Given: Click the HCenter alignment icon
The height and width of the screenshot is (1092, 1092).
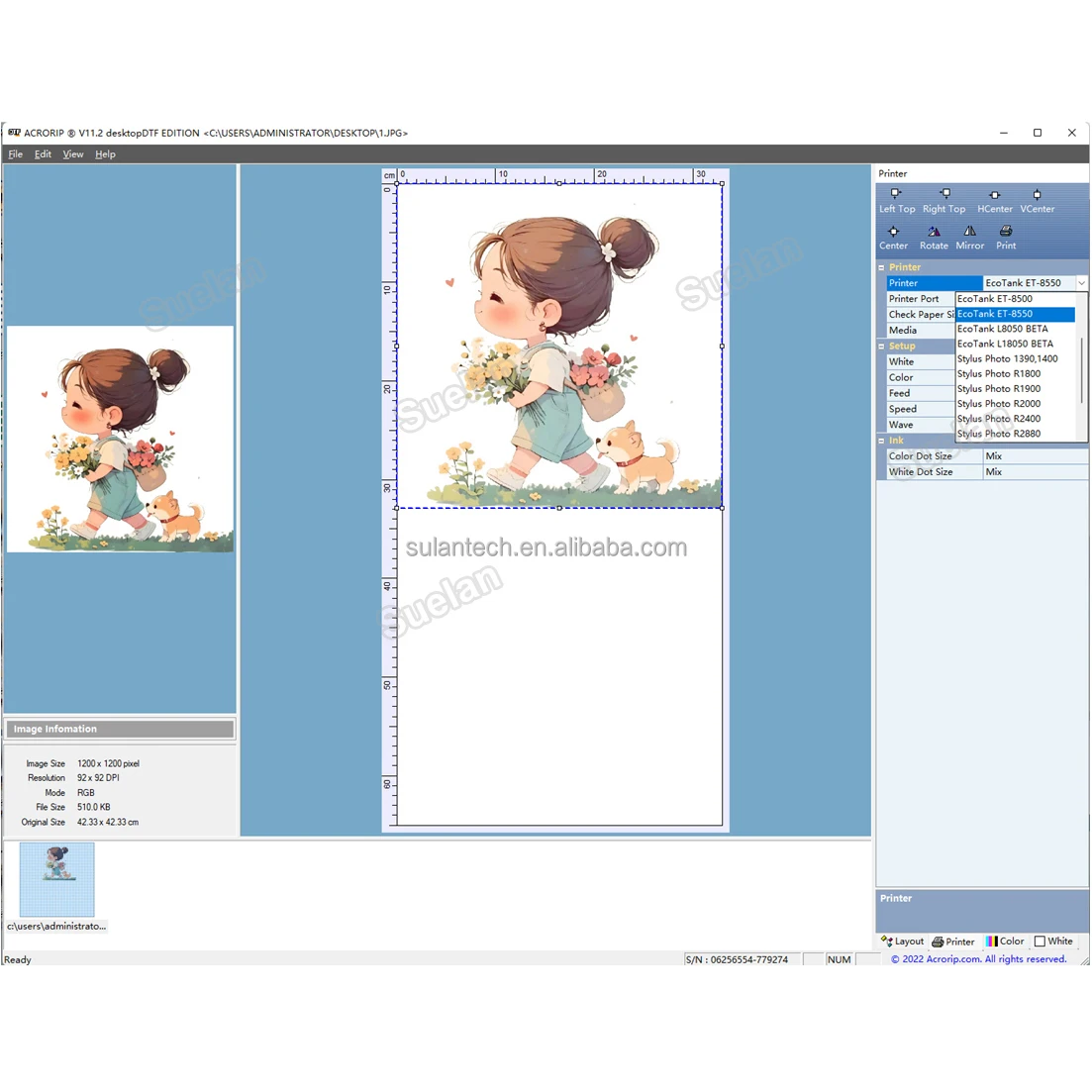Looking at the screenshot, I should point(995,200).
